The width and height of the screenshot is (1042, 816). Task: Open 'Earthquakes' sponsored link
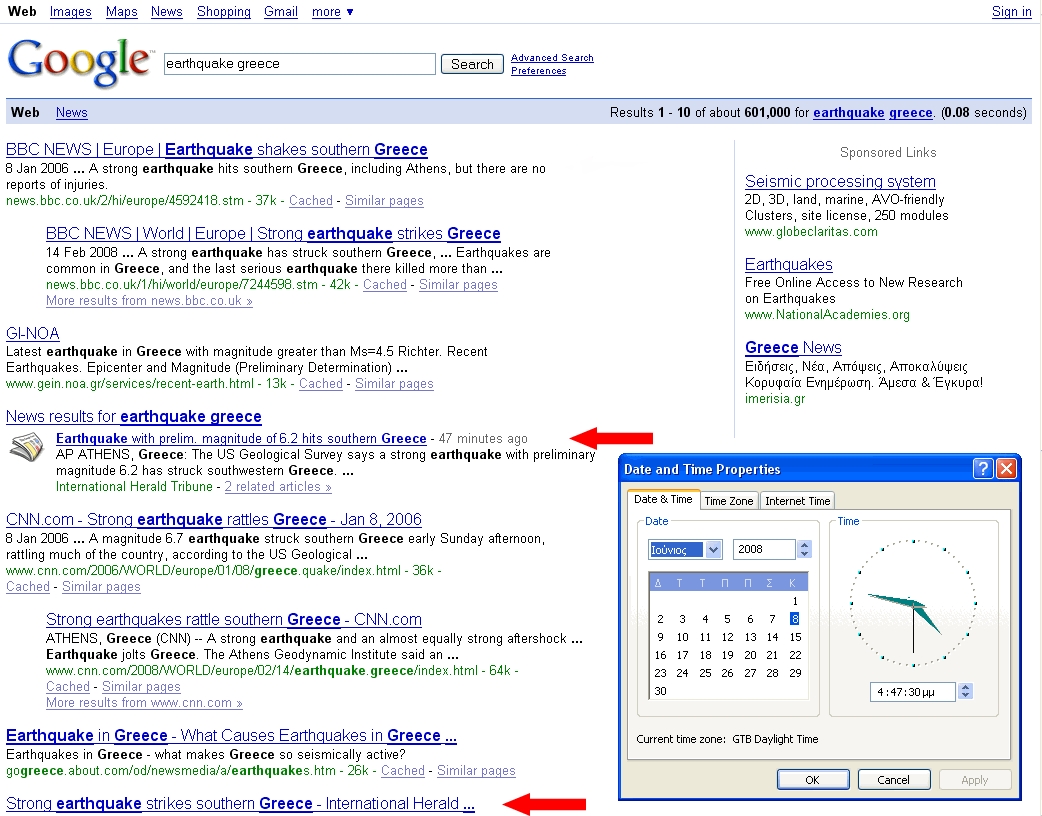point(789,264)
